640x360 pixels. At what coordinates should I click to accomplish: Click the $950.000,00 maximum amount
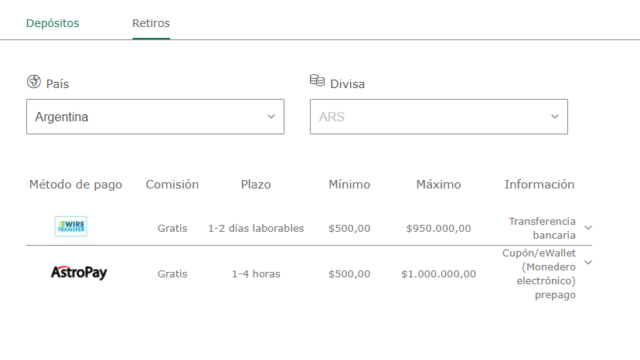[x=438, y=228]
